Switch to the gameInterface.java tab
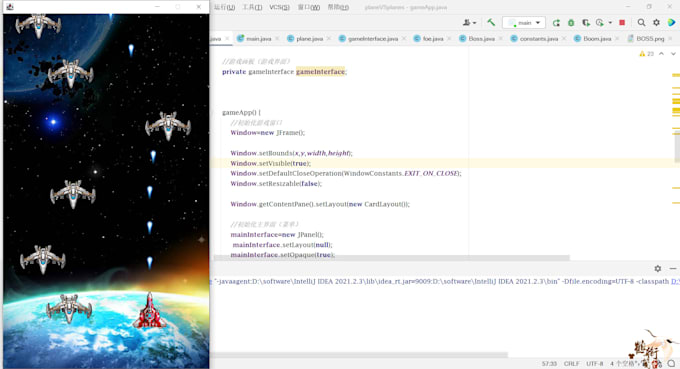 point(373,39)
